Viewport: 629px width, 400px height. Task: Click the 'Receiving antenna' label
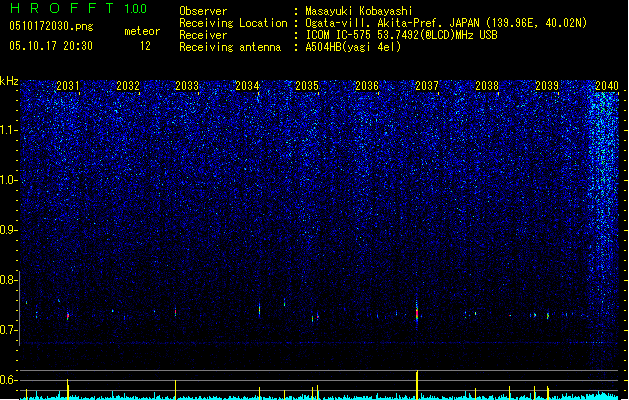tap(230, 47)
